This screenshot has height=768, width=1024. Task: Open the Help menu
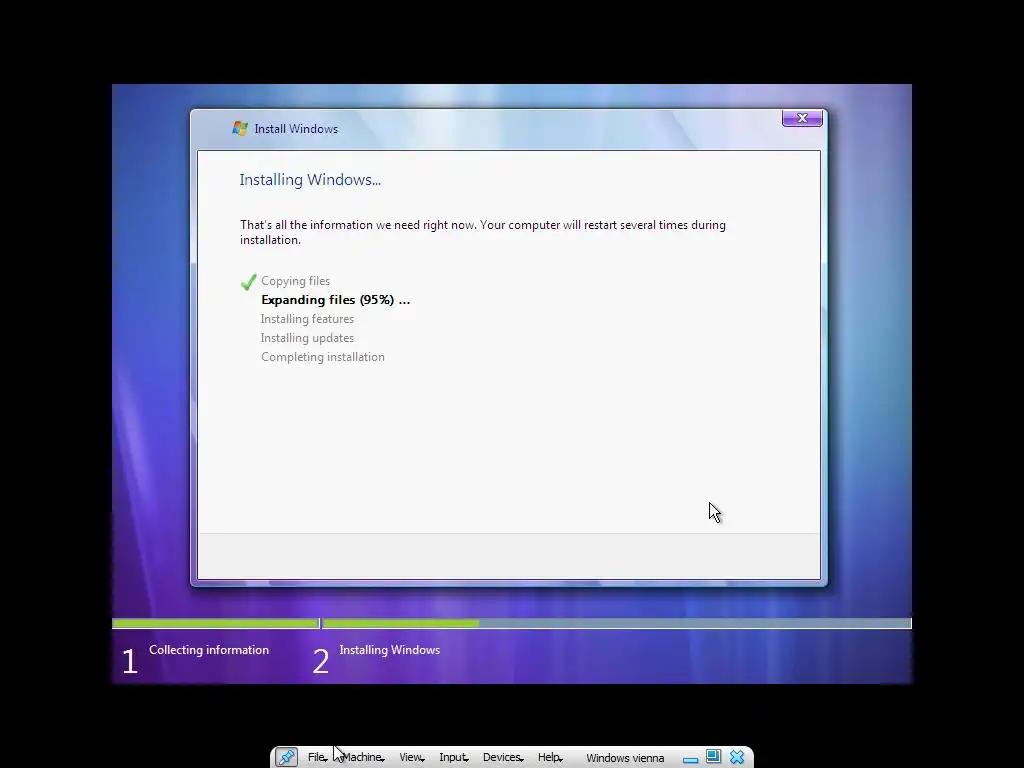click(x=549, y=757)
